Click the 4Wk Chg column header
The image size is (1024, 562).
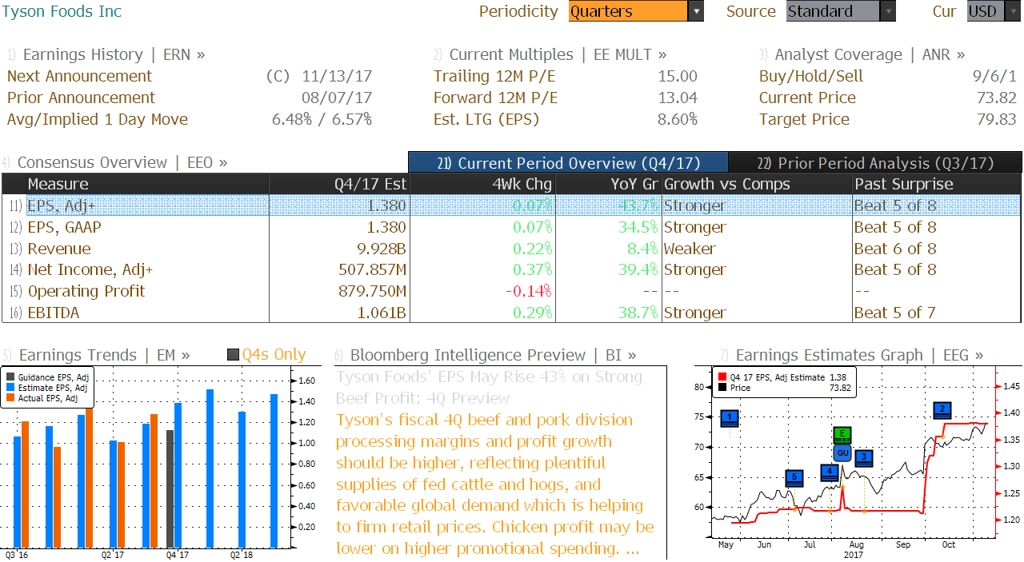coord(482,184)
